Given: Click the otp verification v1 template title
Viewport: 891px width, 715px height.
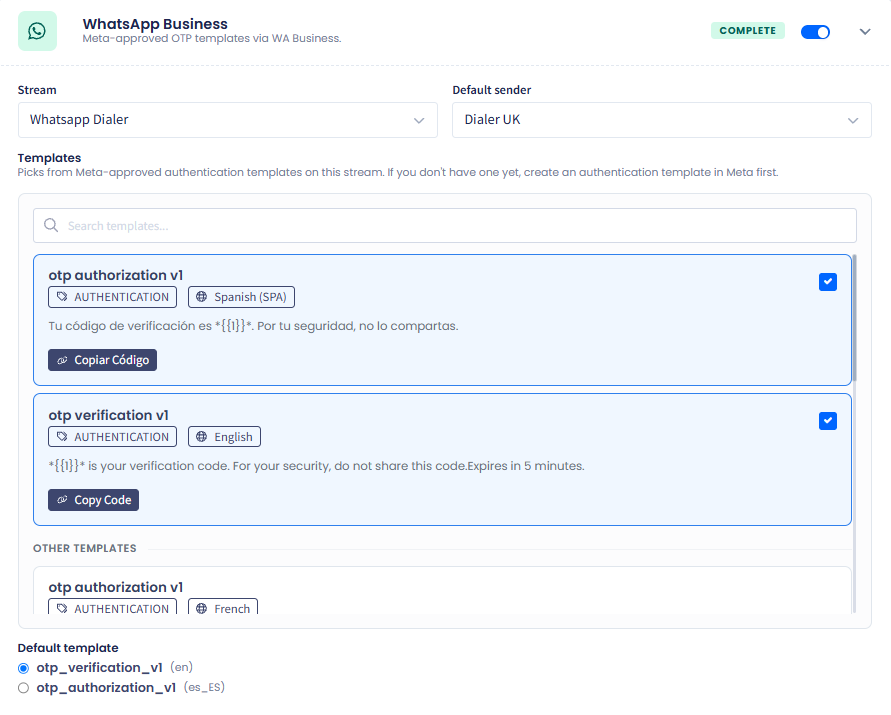Looking at the screenshot, I should click(109, 415).
